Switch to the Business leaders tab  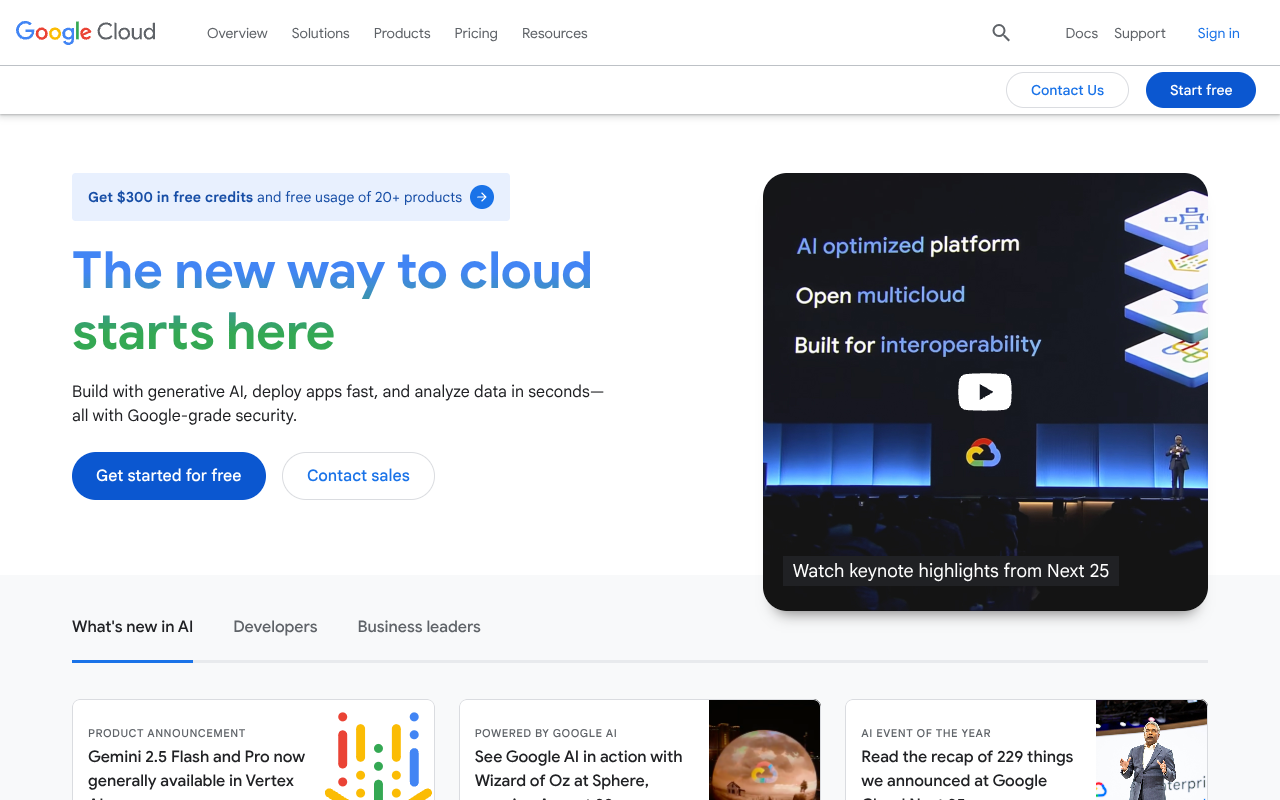point(419,627)
